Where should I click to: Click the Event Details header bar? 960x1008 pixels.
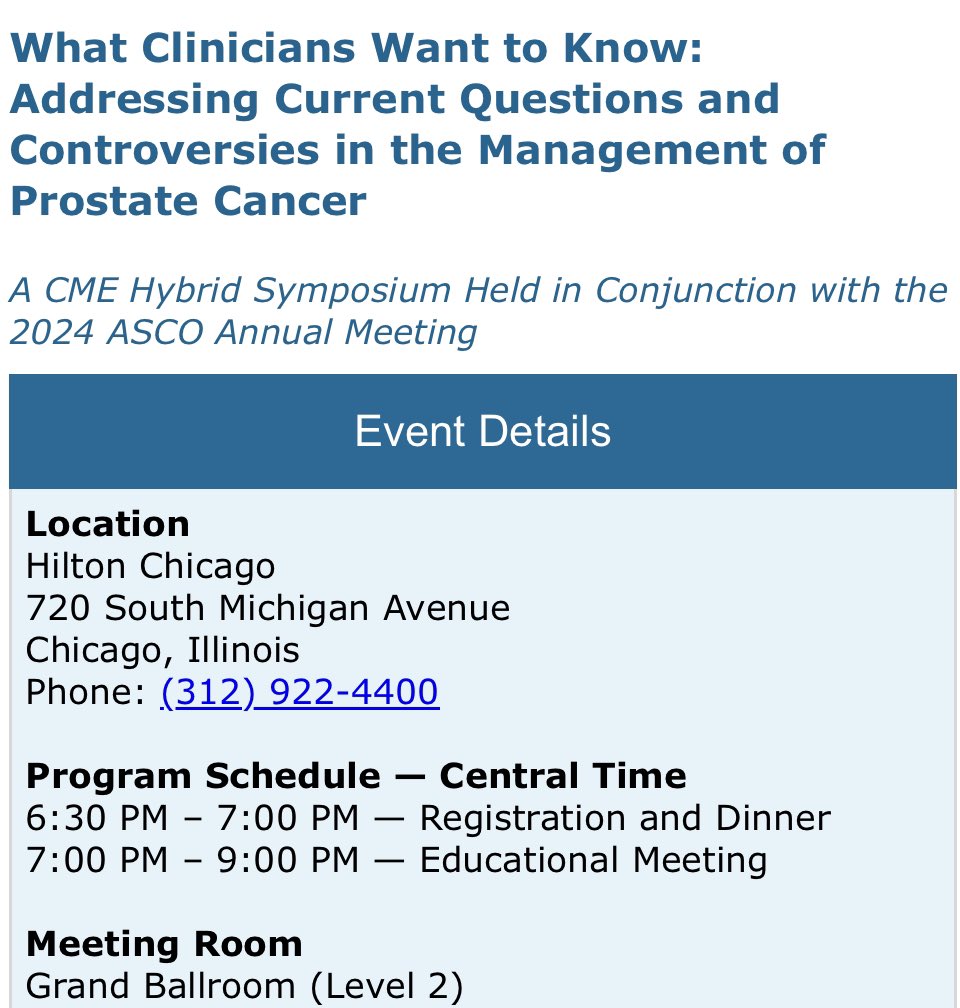[x=483, y=431]
